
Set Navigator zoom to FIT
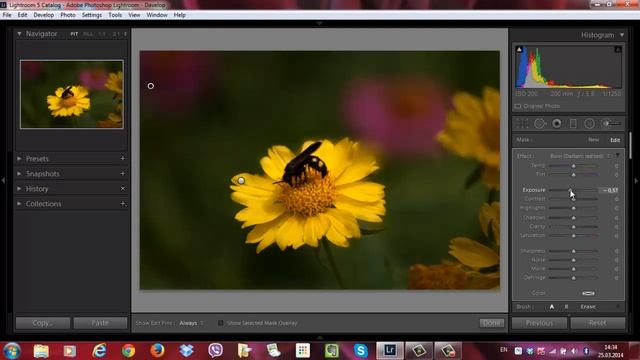click(x=74, y=34)
